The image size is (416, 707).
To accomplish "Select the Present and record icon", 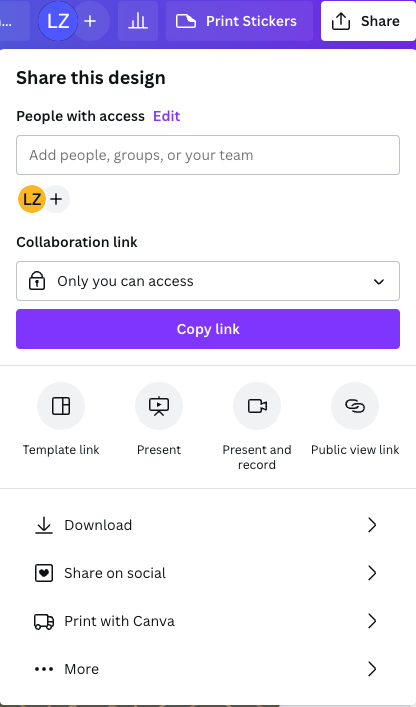I will (257, 406).
